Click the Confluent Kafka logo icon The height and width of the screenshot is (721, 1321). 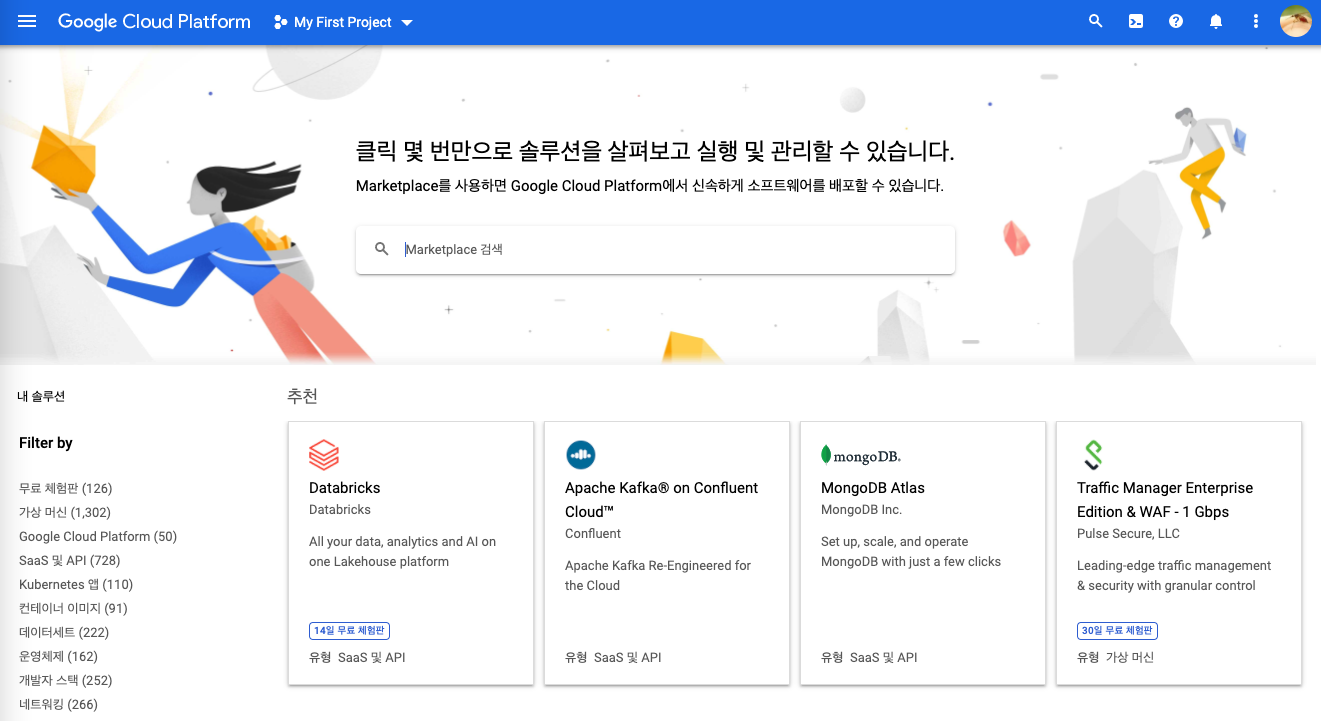[x=580, y=455]
